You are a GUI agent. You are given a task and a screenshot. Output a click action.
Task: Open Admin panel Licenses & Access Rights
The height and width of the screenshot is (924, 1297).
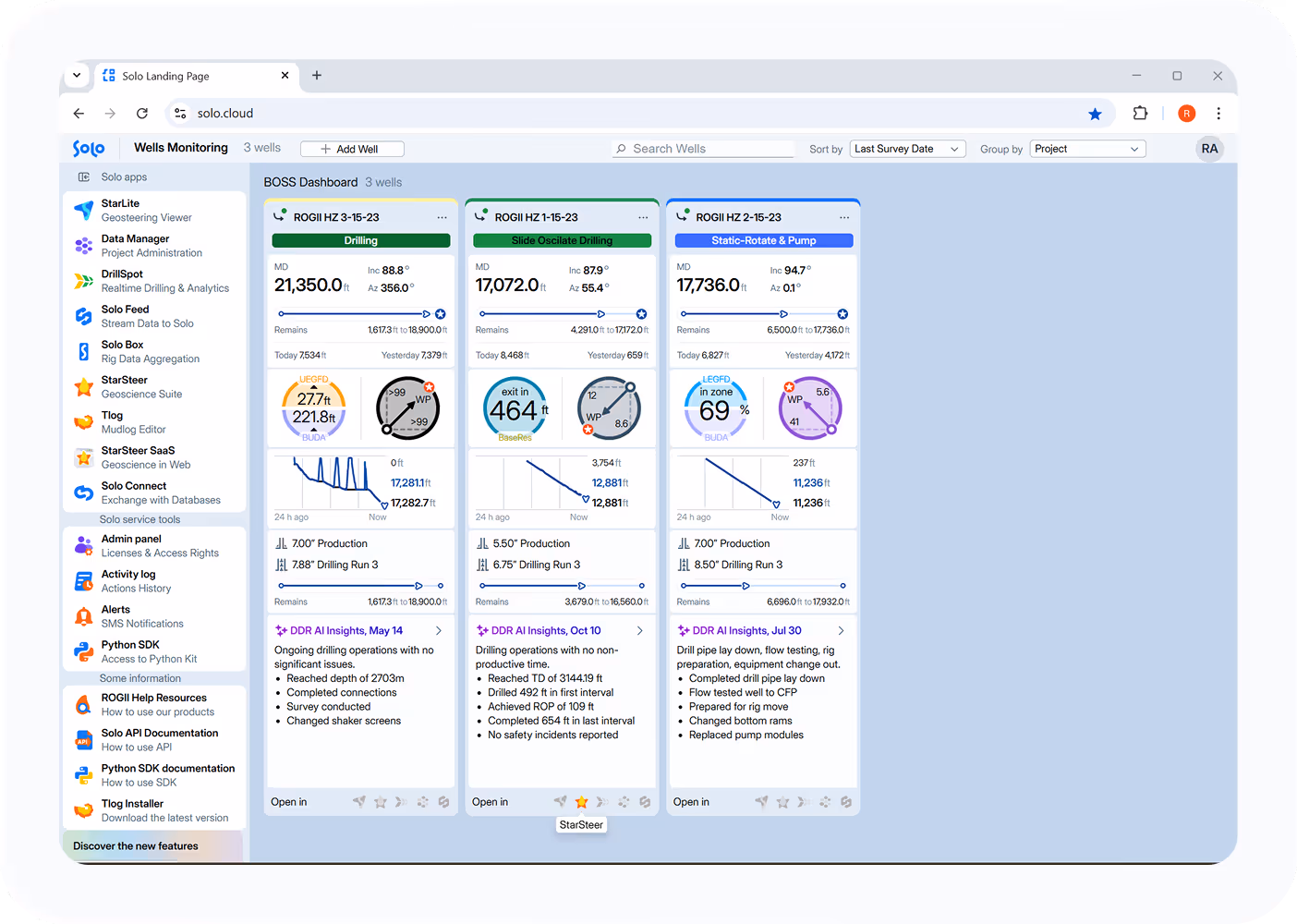pos(153,546)
